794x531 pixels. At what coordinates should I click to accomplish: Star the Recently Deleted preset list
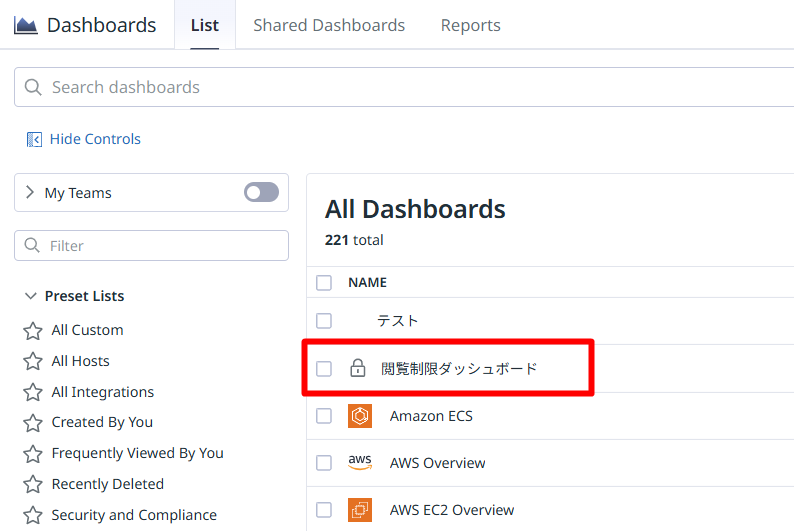click(x=33, y=484)
